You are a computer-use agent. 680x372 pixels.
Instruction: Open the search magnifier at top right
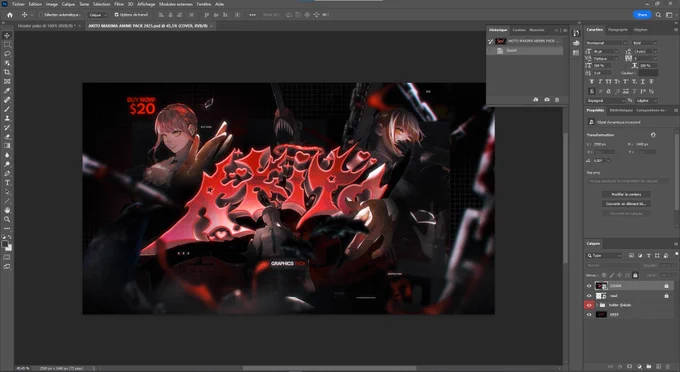(x=658, y=15)
